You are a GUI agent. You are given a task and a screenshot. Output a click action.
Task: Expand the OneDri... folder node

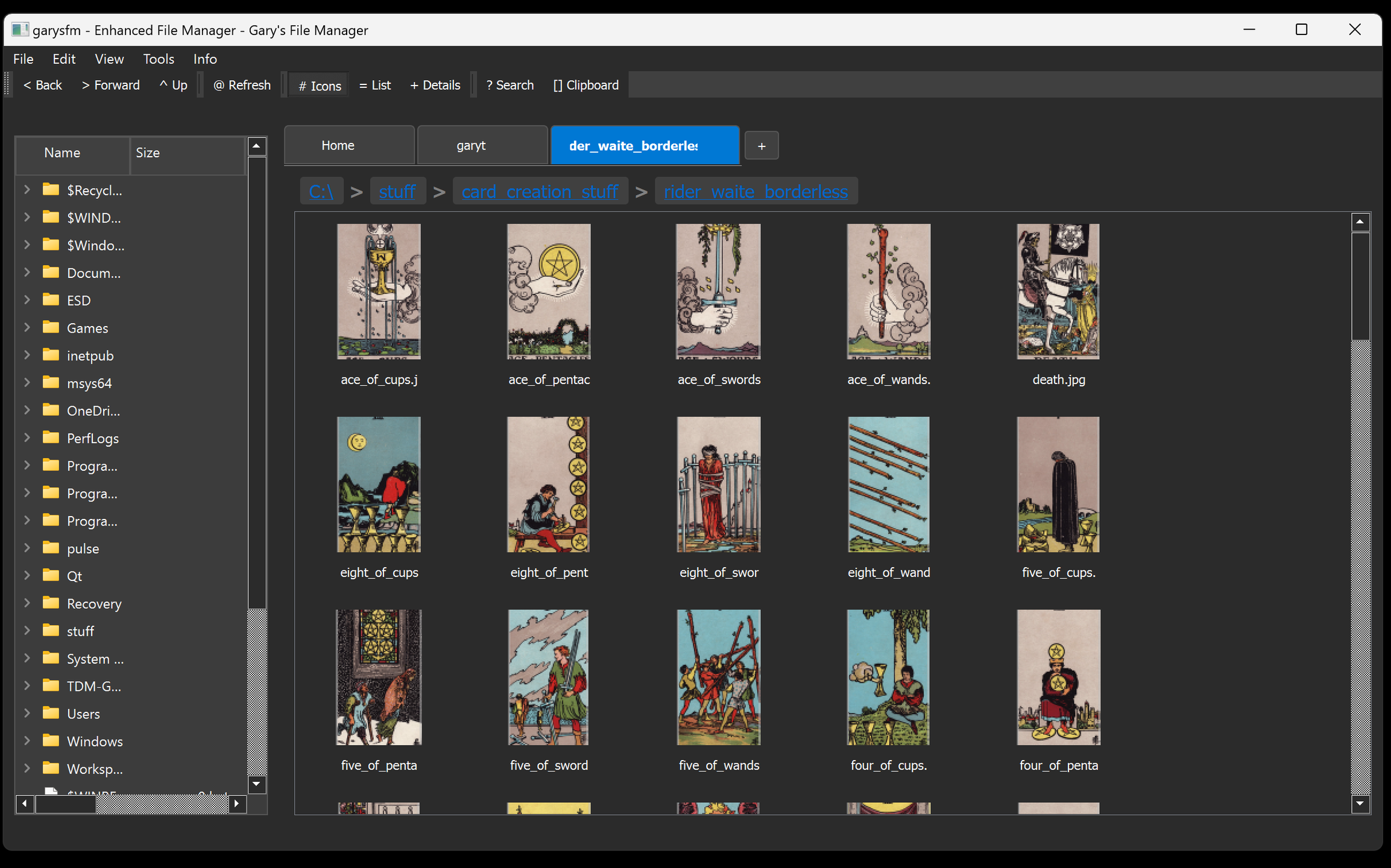27,410
